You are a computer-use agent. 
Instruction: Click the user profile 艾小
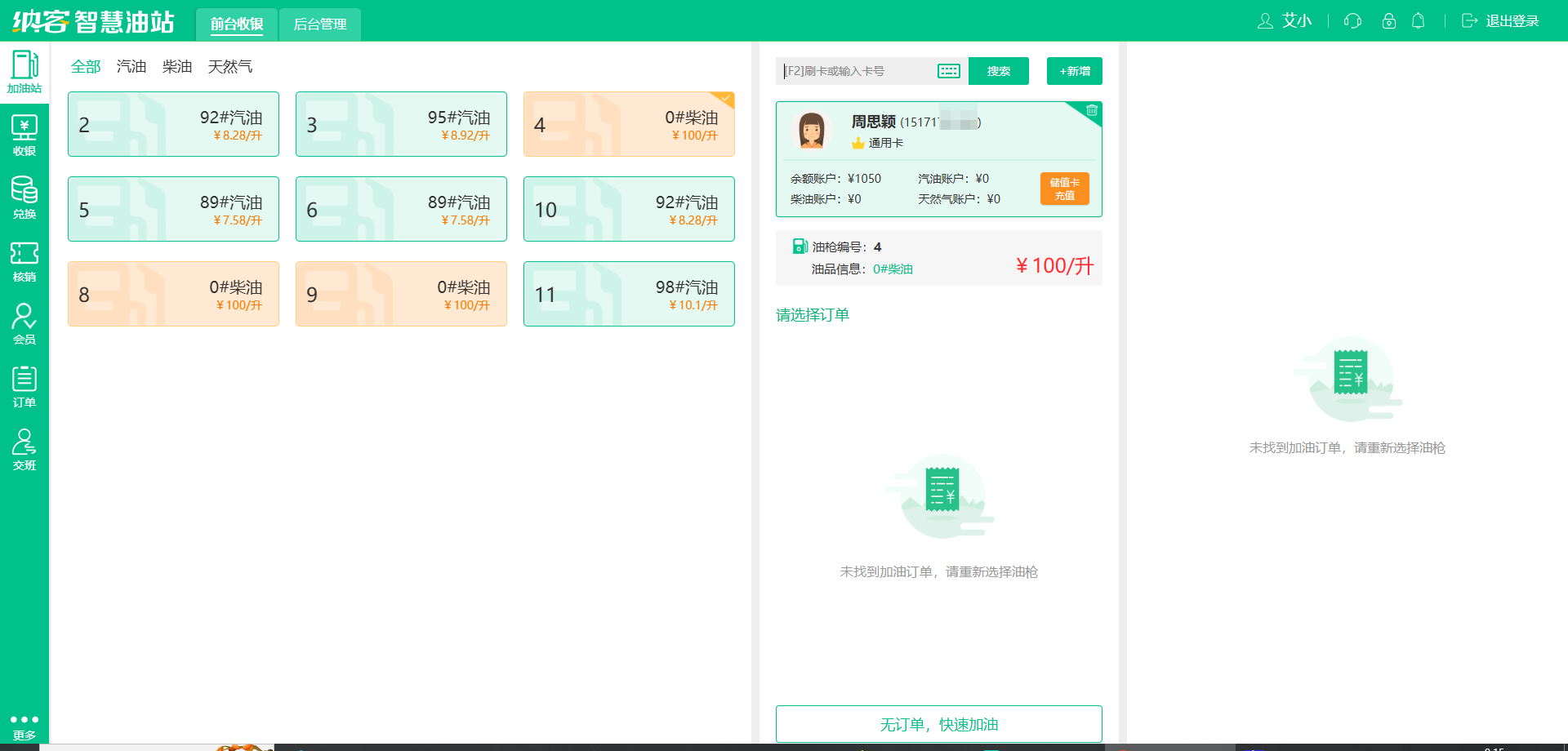1285,21
